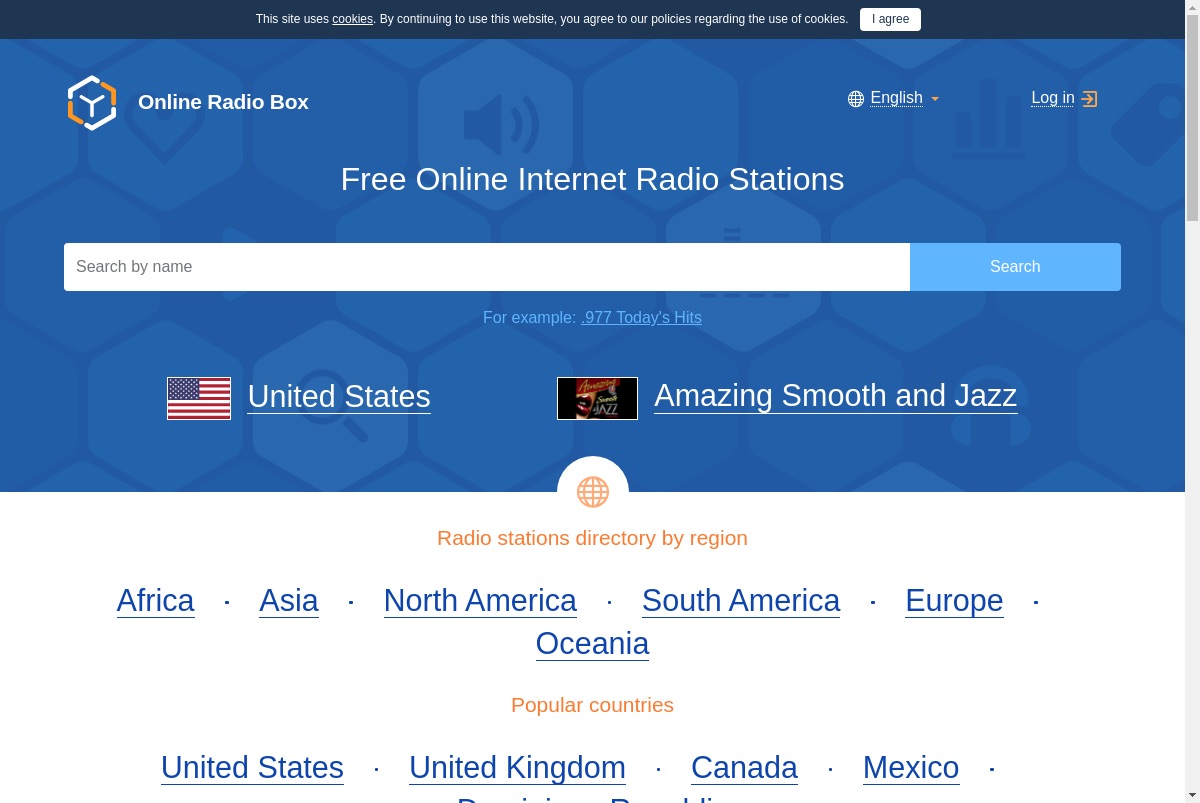Click the Online Radio Box hexagon logo

click(92, 103)
